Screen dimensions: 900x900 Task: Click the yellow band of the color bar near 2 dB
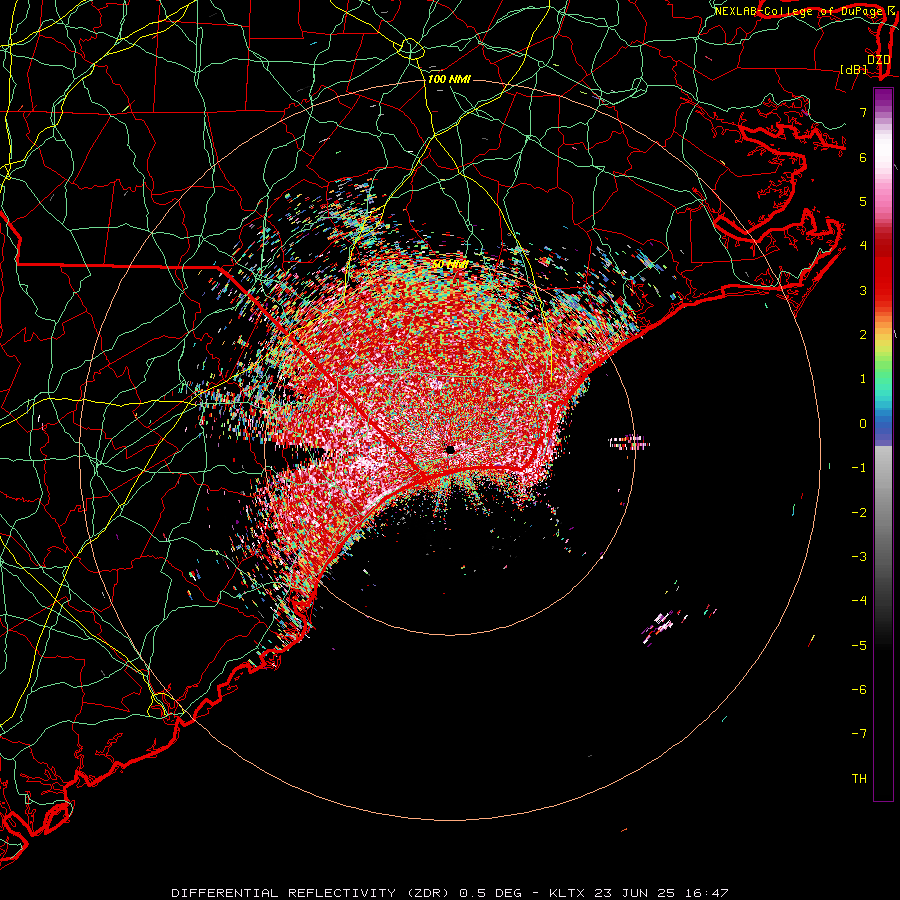point(883,344)
